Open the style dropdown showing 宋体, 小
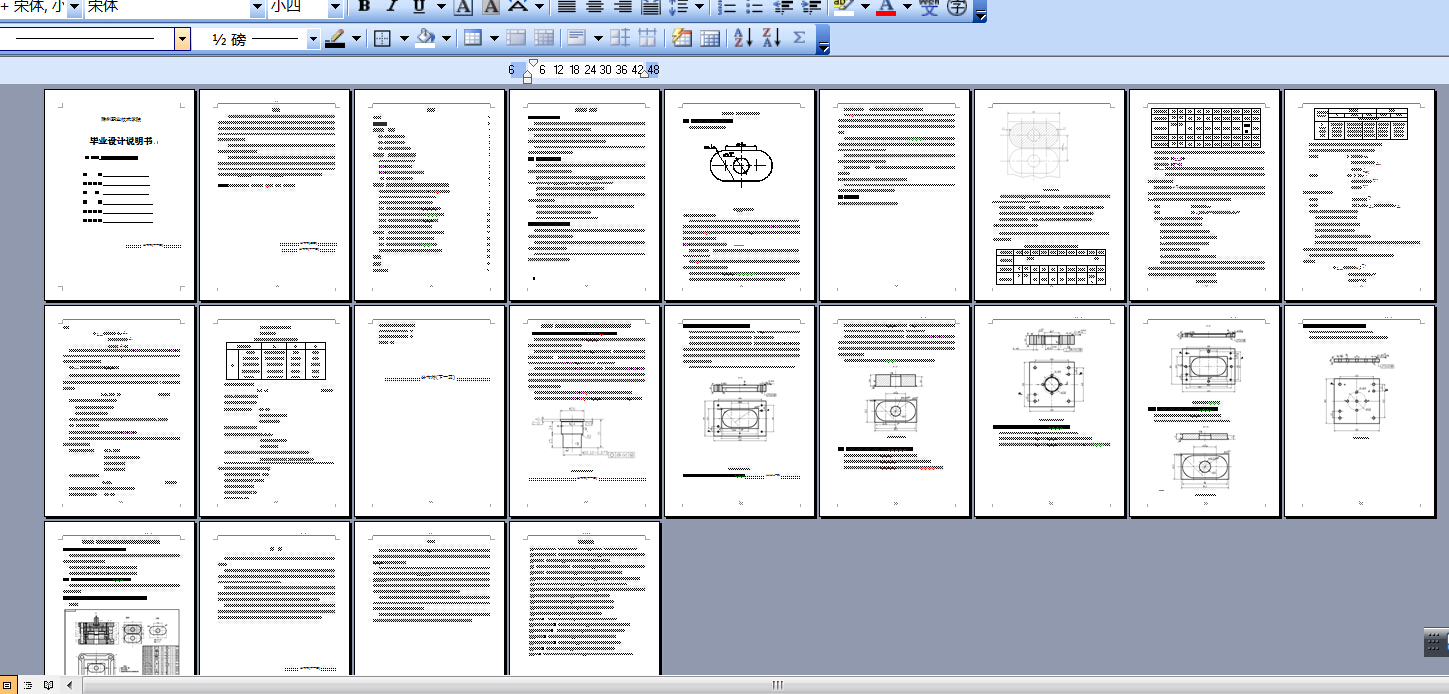The height and width of the screenshot is (694, 1449). coord(73,7)
